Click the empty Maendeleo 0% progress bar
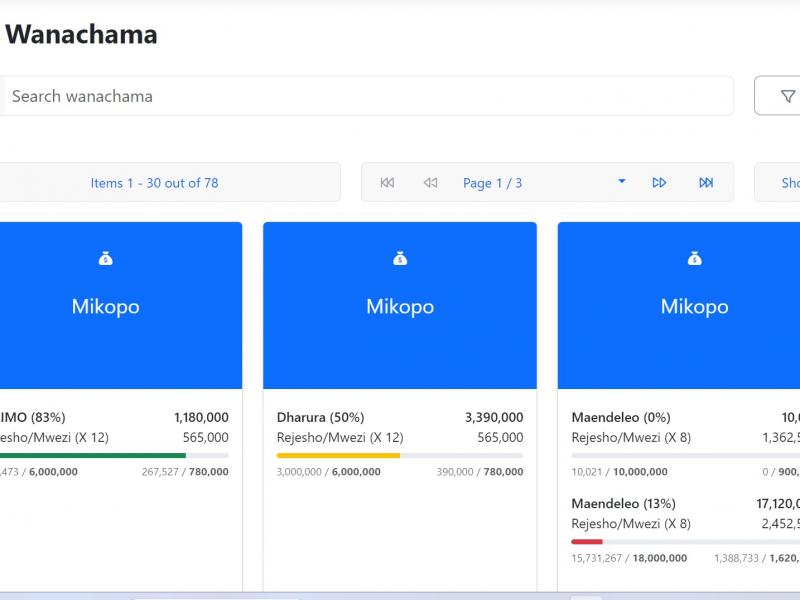 pos(686,456)
